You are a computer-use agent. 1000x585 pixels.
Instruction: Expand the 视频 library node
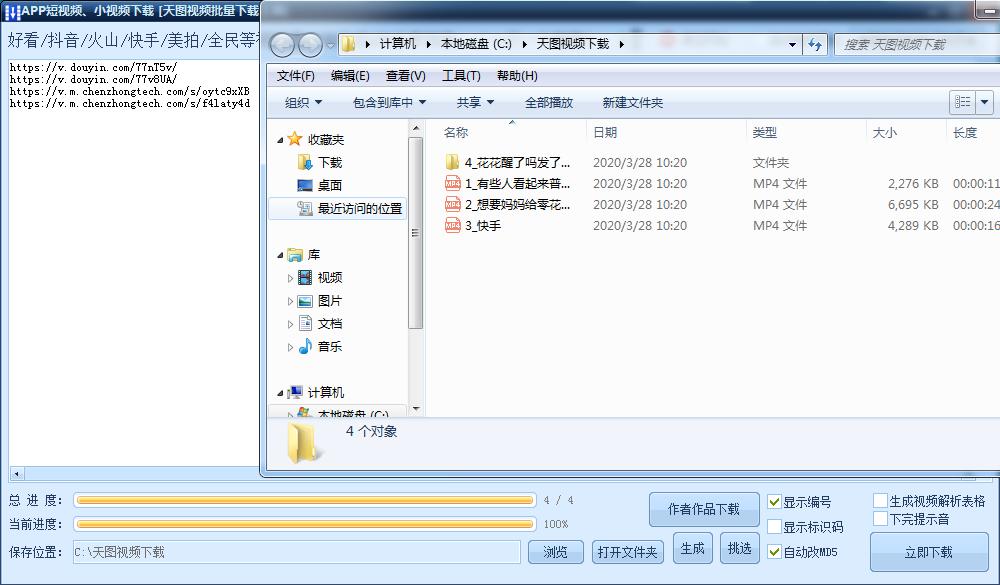click(x=290, y=278)
